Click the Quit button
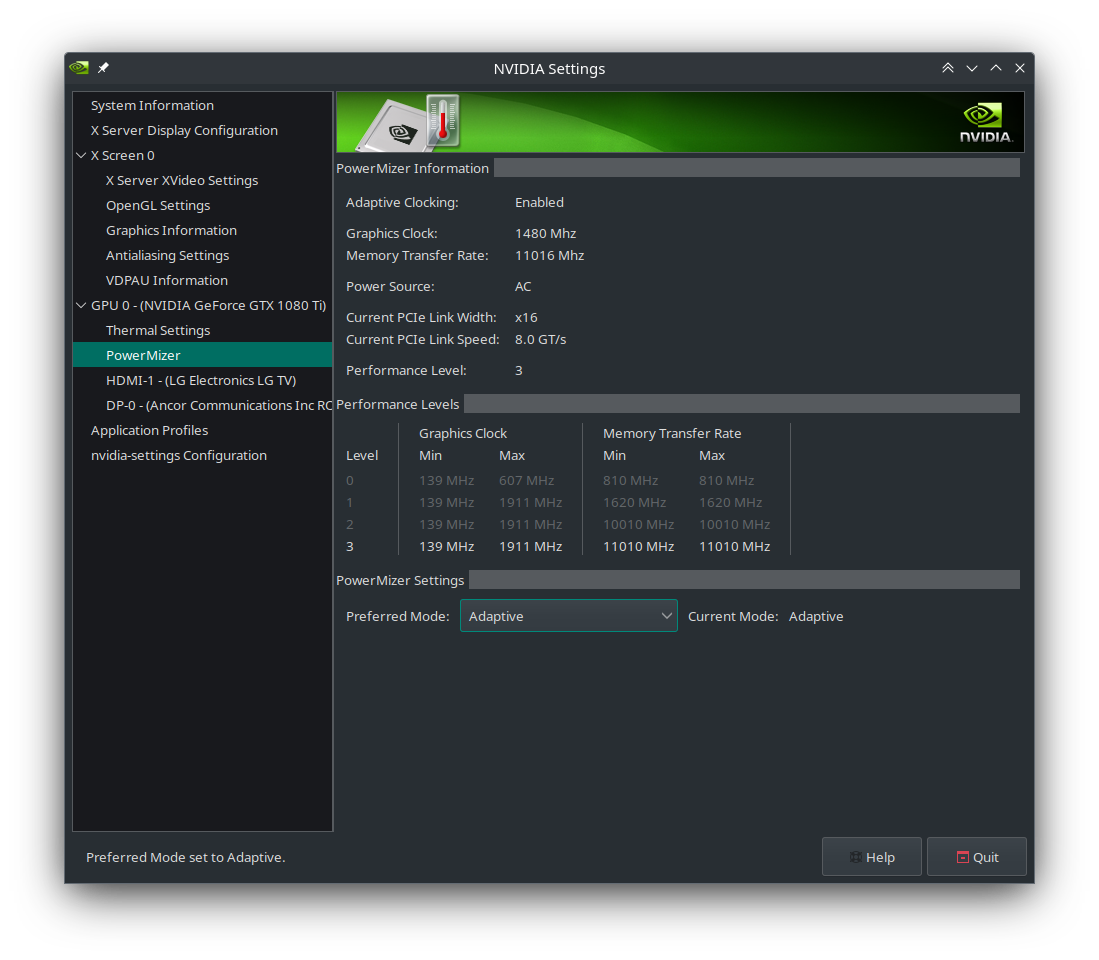The image size is (1099, 960). [x=977, y=857]
